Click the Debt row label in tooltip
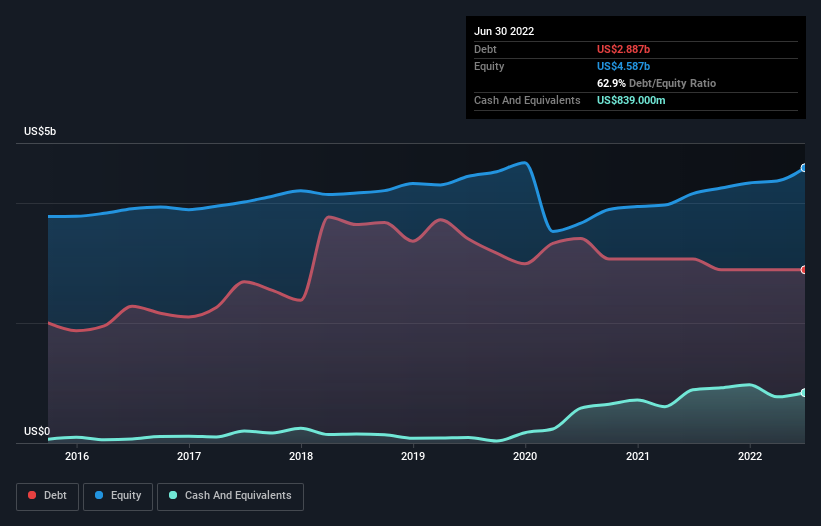The width and height of the screenshot is (821, 526). click(485, 49)
